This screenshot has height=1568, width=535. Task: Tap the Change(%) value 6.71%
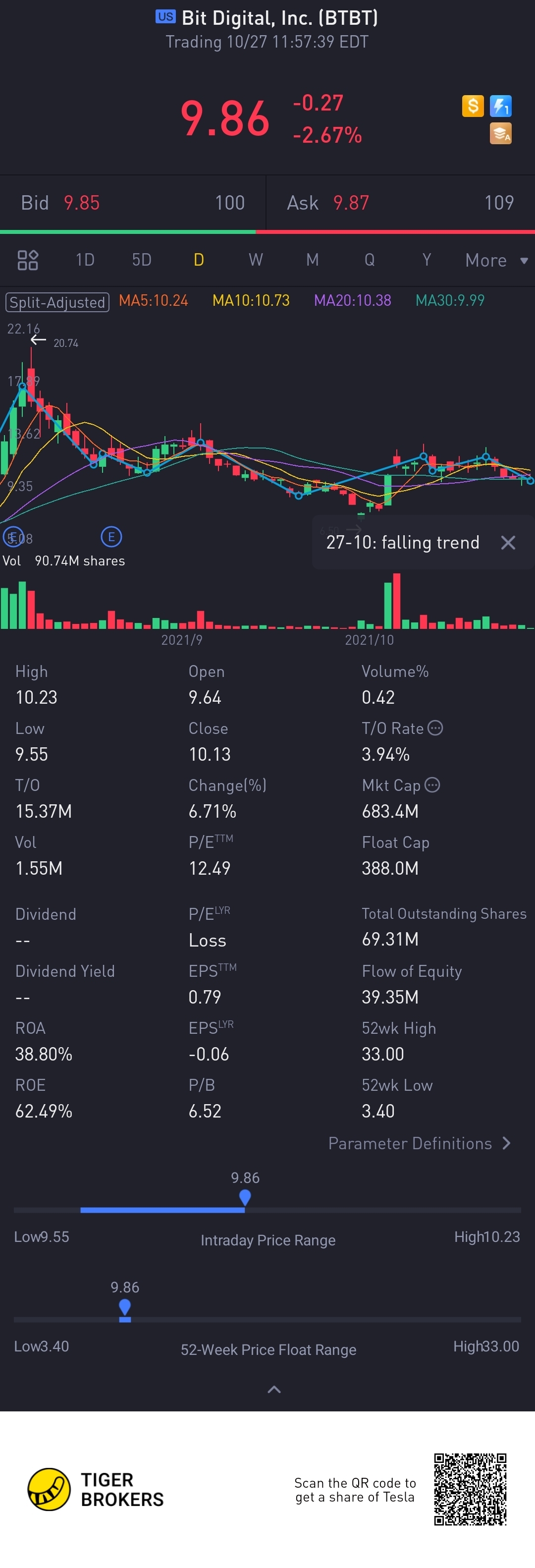[x=213, y=811]
